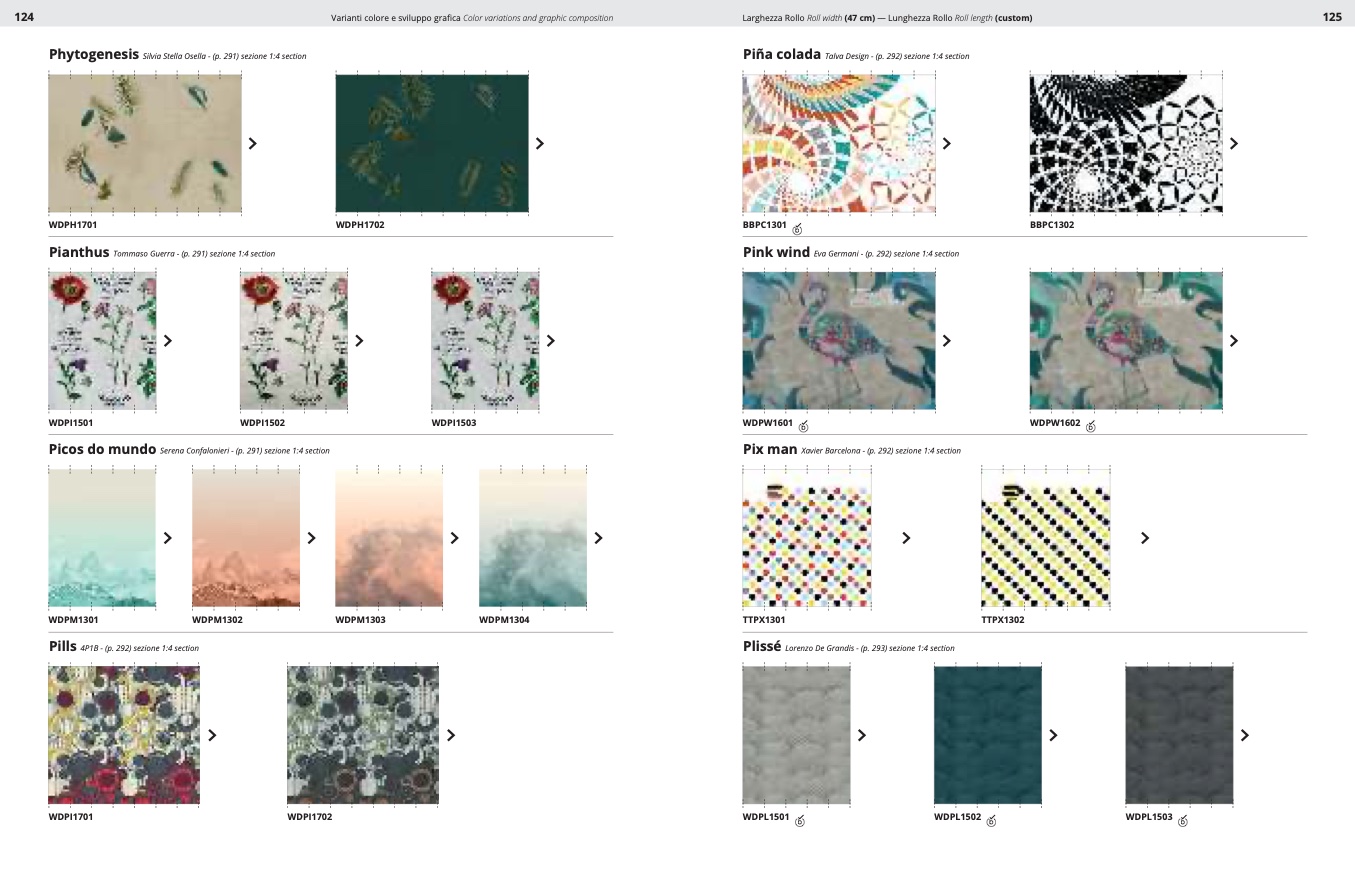
Task: Click the spiral icon beside WDPL1501
Action: [x=800, y=821]
